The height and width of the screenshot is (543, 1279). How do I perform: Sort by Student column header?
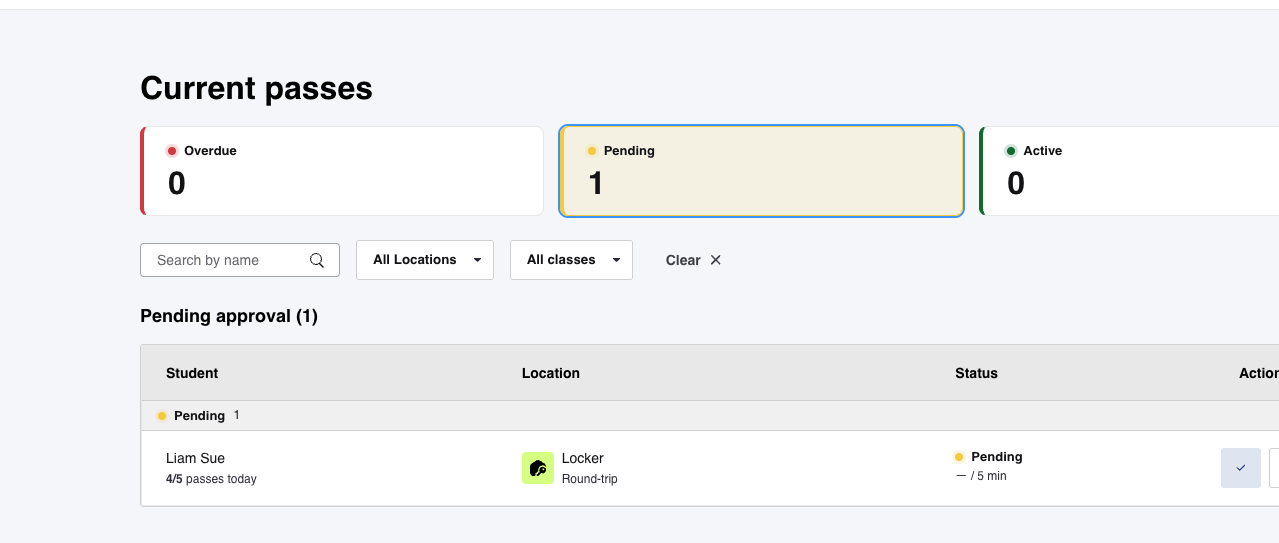tap(192, 373)
